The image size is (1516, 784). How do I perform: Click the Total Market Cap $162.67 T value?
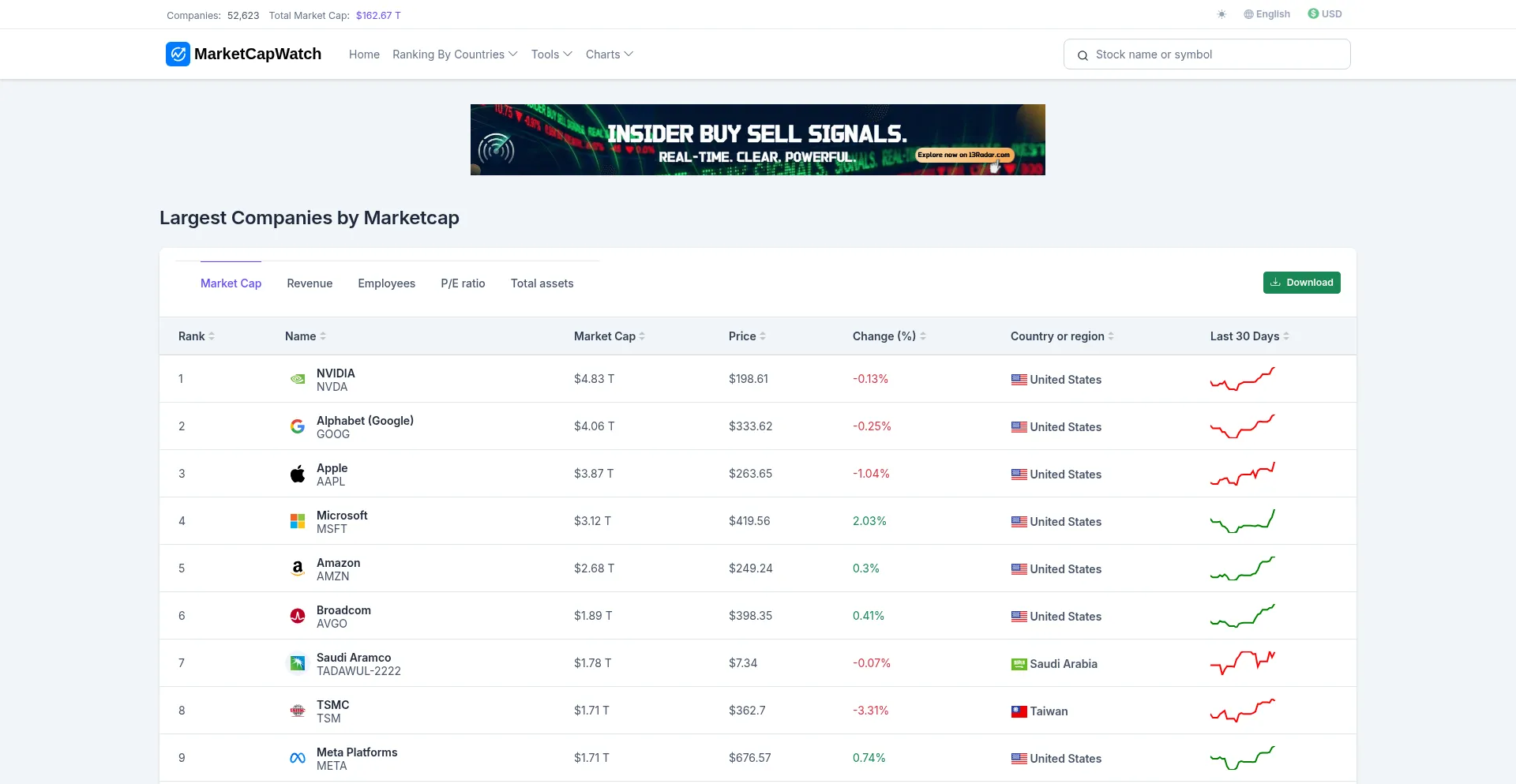tap(378, 15)
